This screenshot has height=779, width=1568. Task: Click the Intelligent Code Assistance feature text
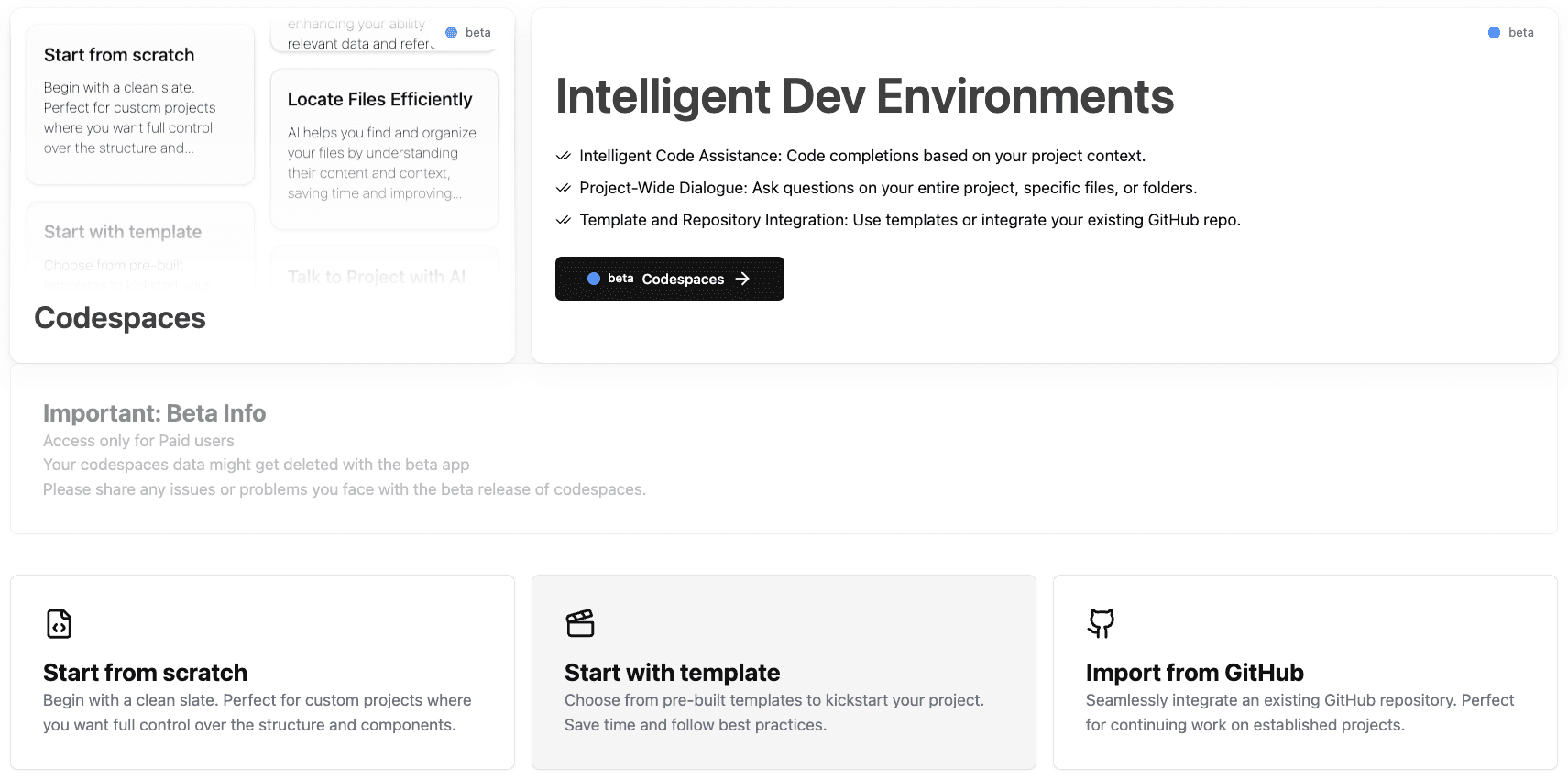pos(862,156)
